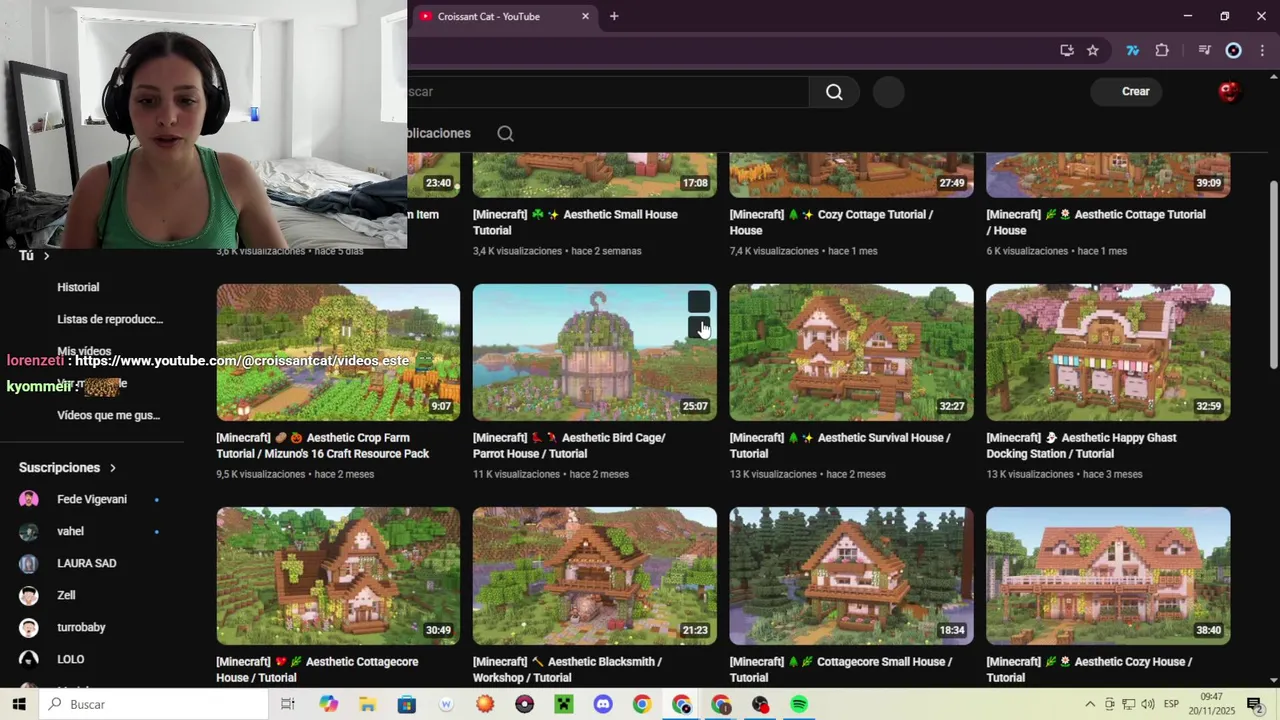Open Aesthetic Cottagecore House title

coord(317,669)
